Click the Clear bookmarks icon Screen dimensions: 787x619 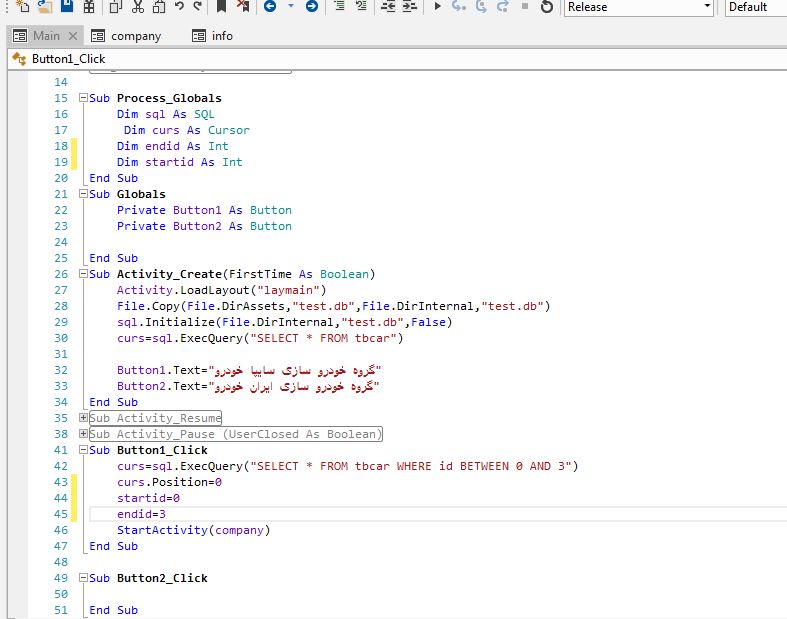pos(243,7)
